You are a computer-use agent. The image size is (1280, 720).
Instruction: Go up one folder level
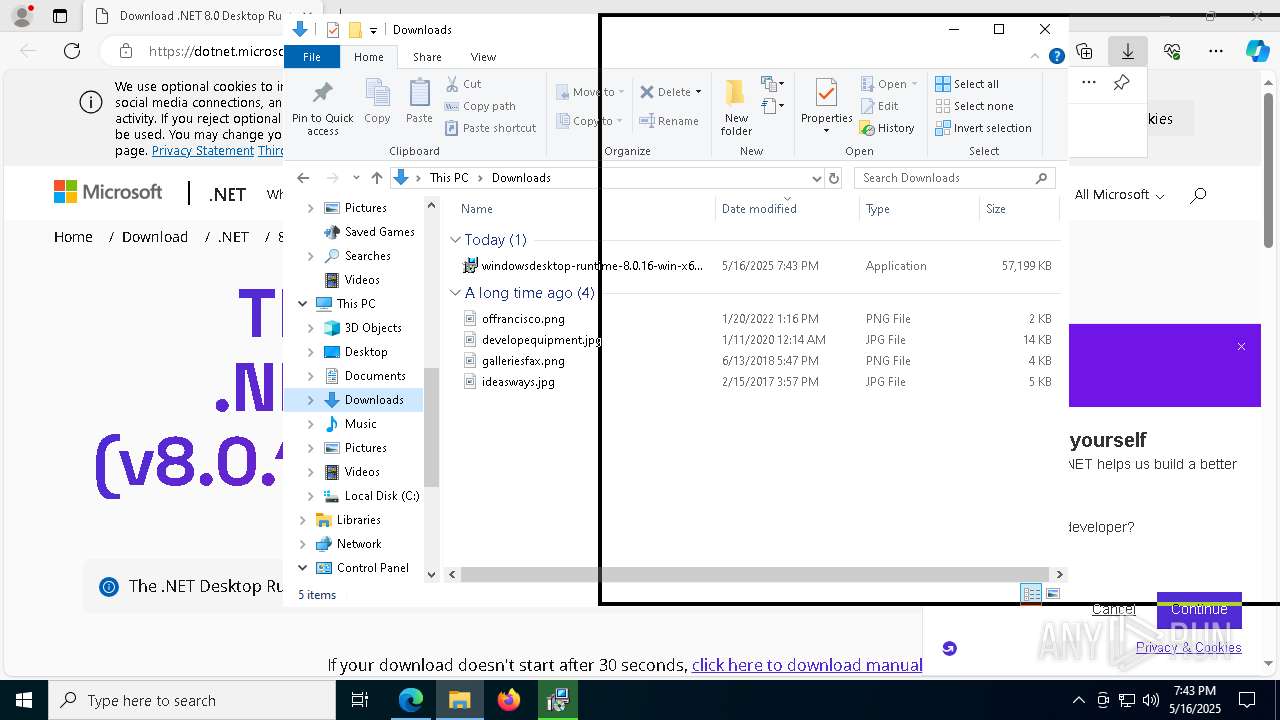376,178
